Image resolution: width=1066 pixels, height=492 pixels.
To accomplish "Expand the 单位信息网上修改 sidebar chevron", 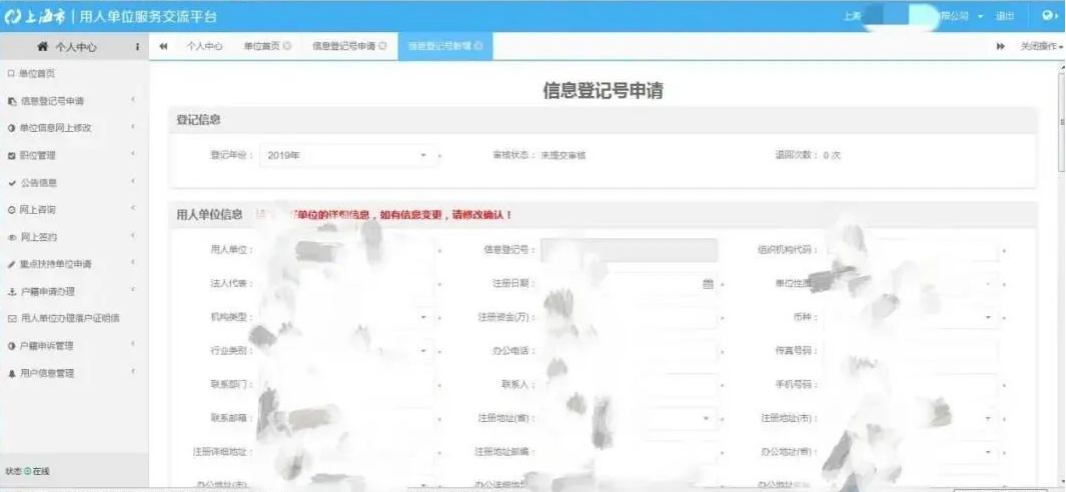I will coord(133,128).
